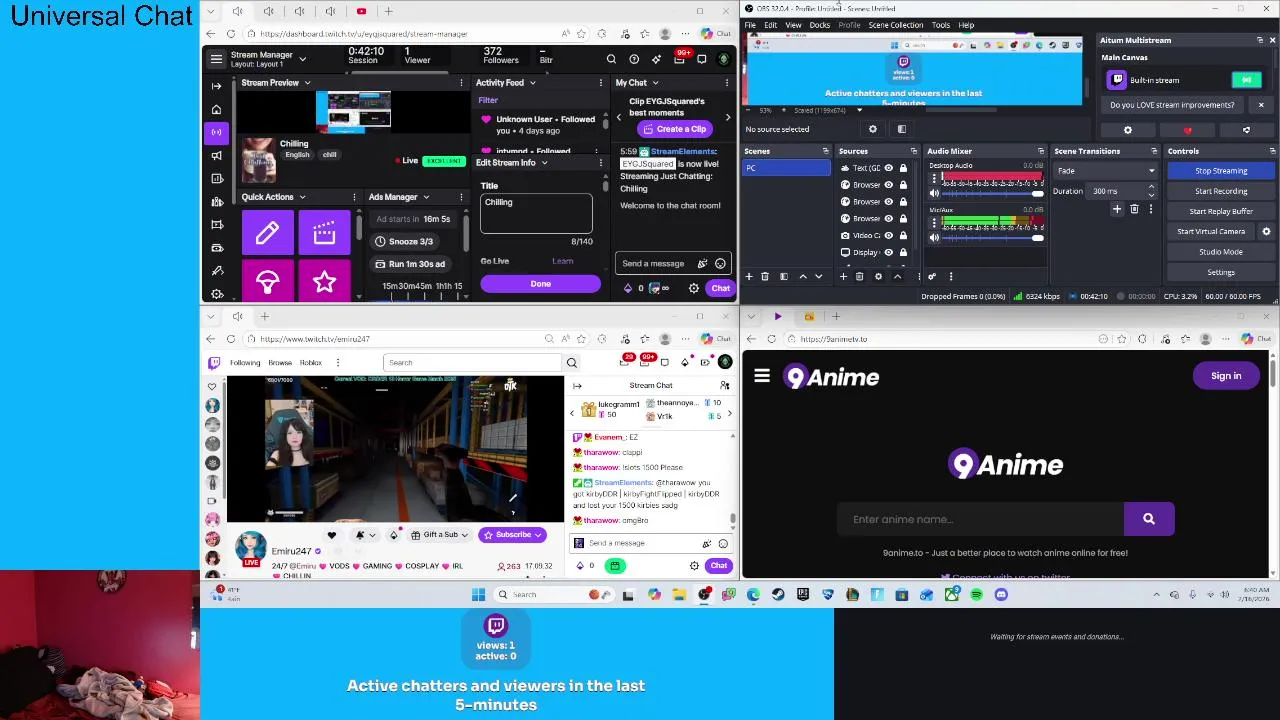The image size is (1280, 720).
Task: Click the Windows Start button
Action: tap(478, 595)
